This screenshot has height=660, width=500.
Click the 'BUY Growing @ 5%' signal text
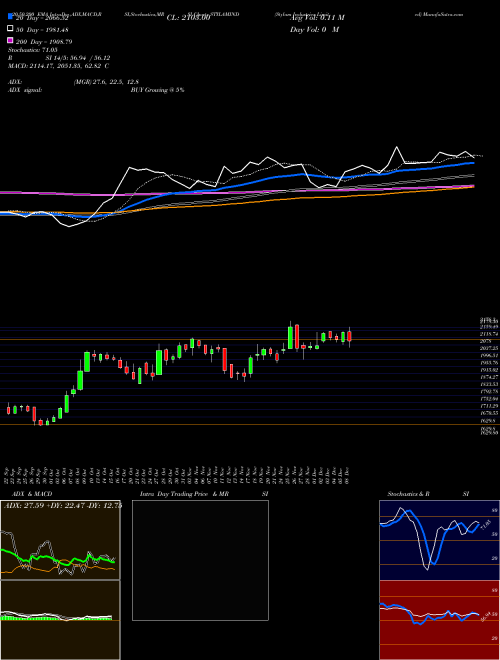pyautogui.click(x=157, y=90)
